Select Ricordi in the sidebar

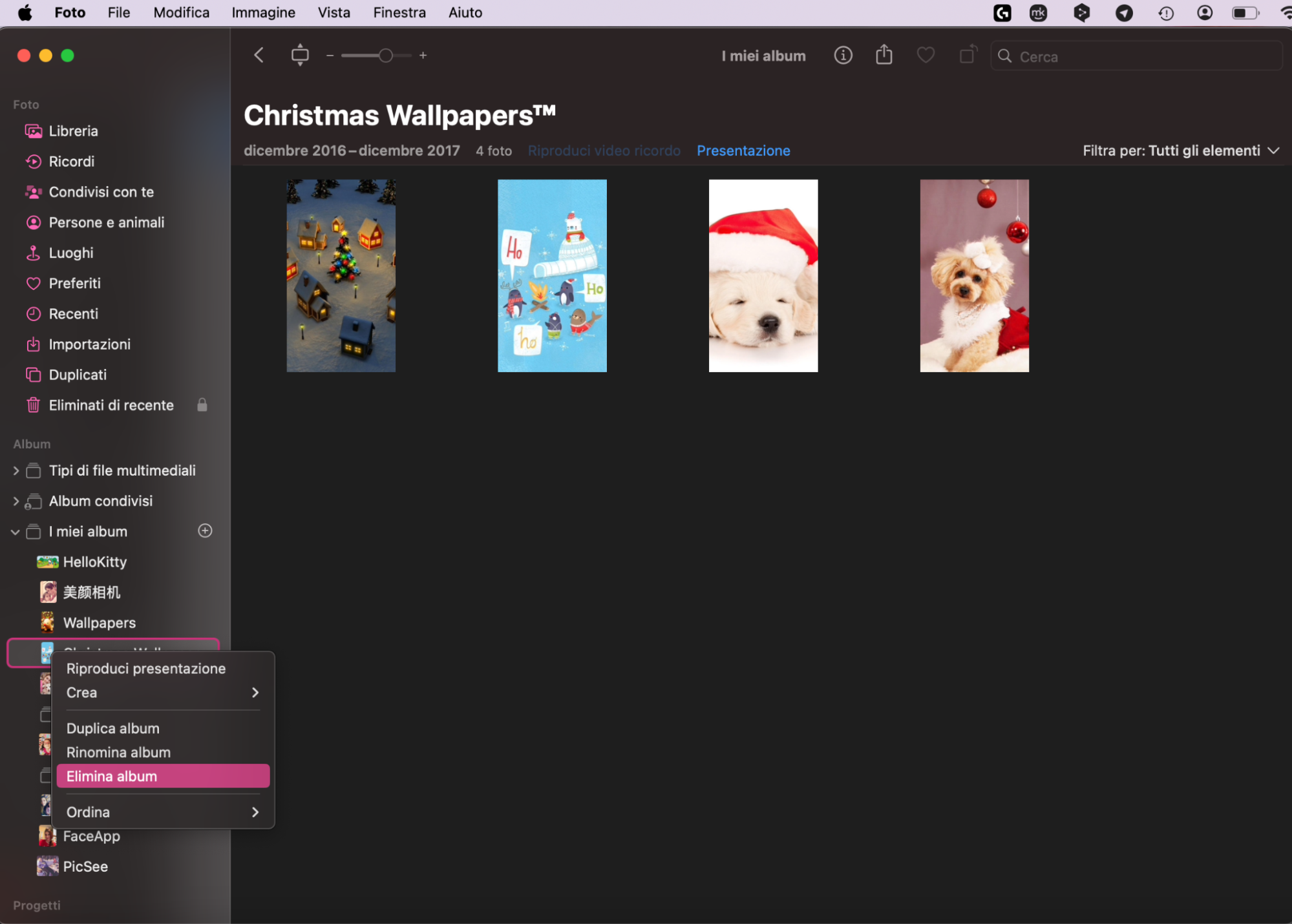pyautogui.click(x=71, y=161)
